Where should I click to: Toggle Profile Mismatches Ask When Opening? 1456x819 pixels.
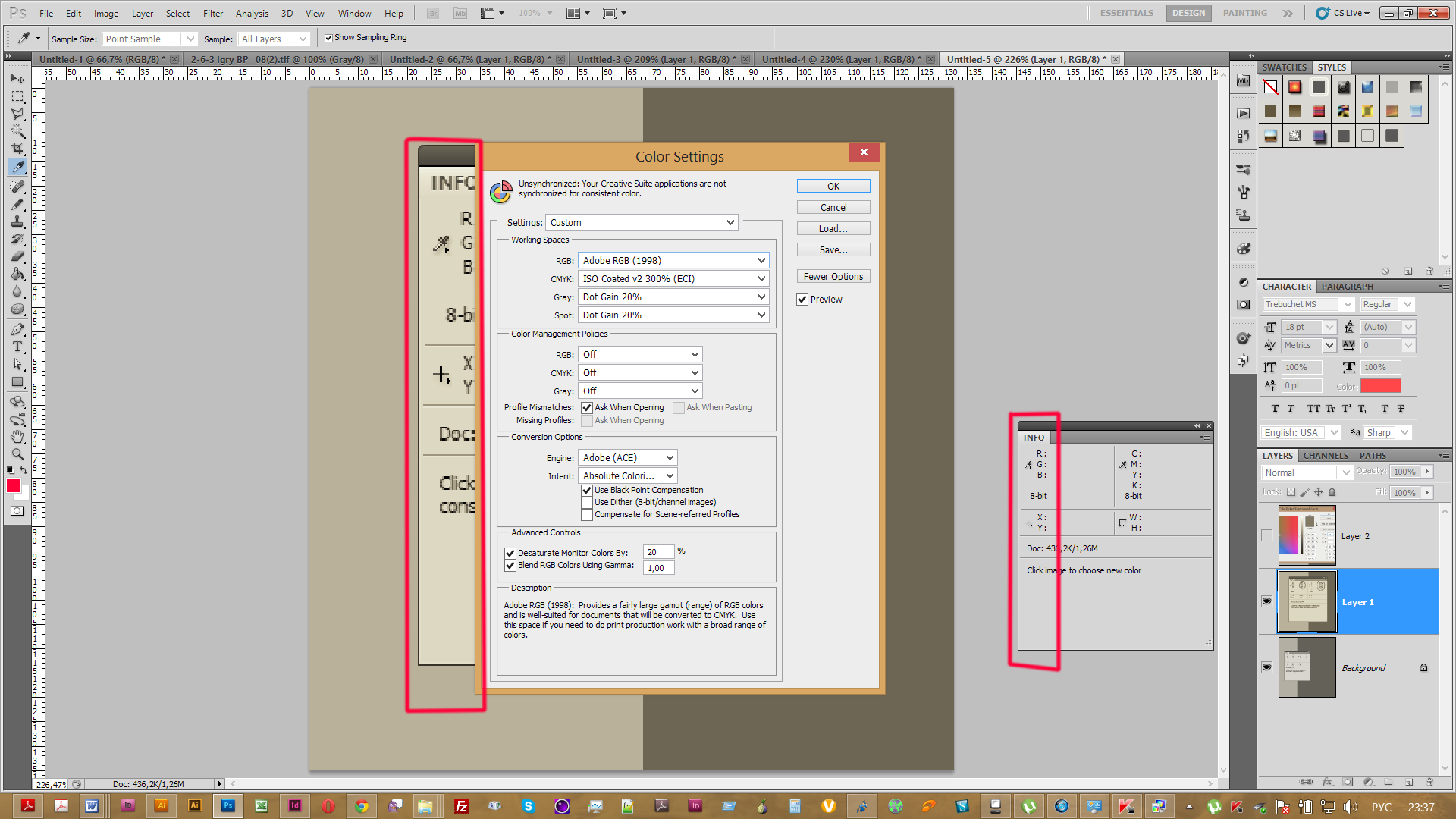587,408
